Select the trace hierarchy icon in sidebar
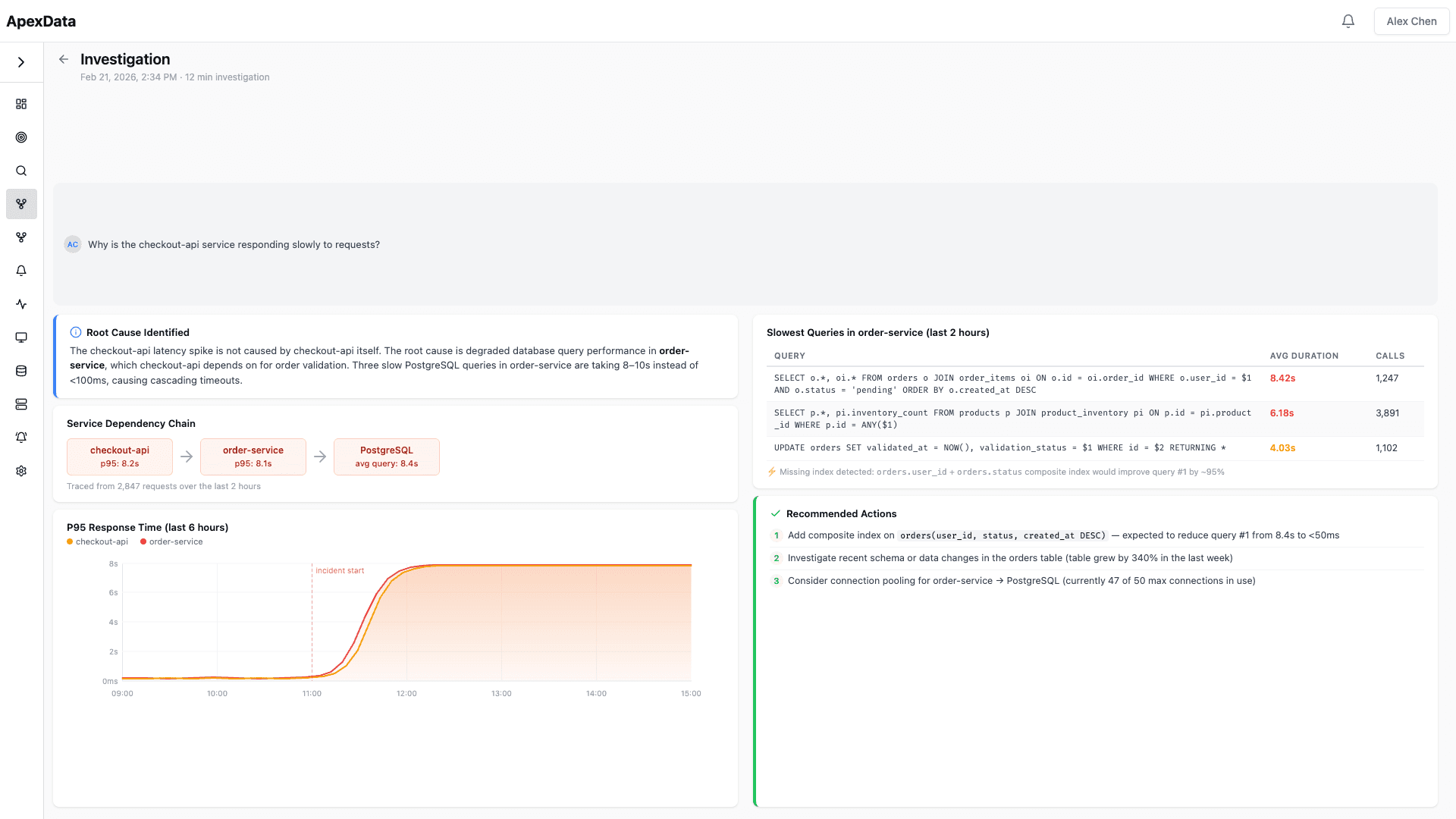This screenshot has height=819, width=1456. (21, 237)
